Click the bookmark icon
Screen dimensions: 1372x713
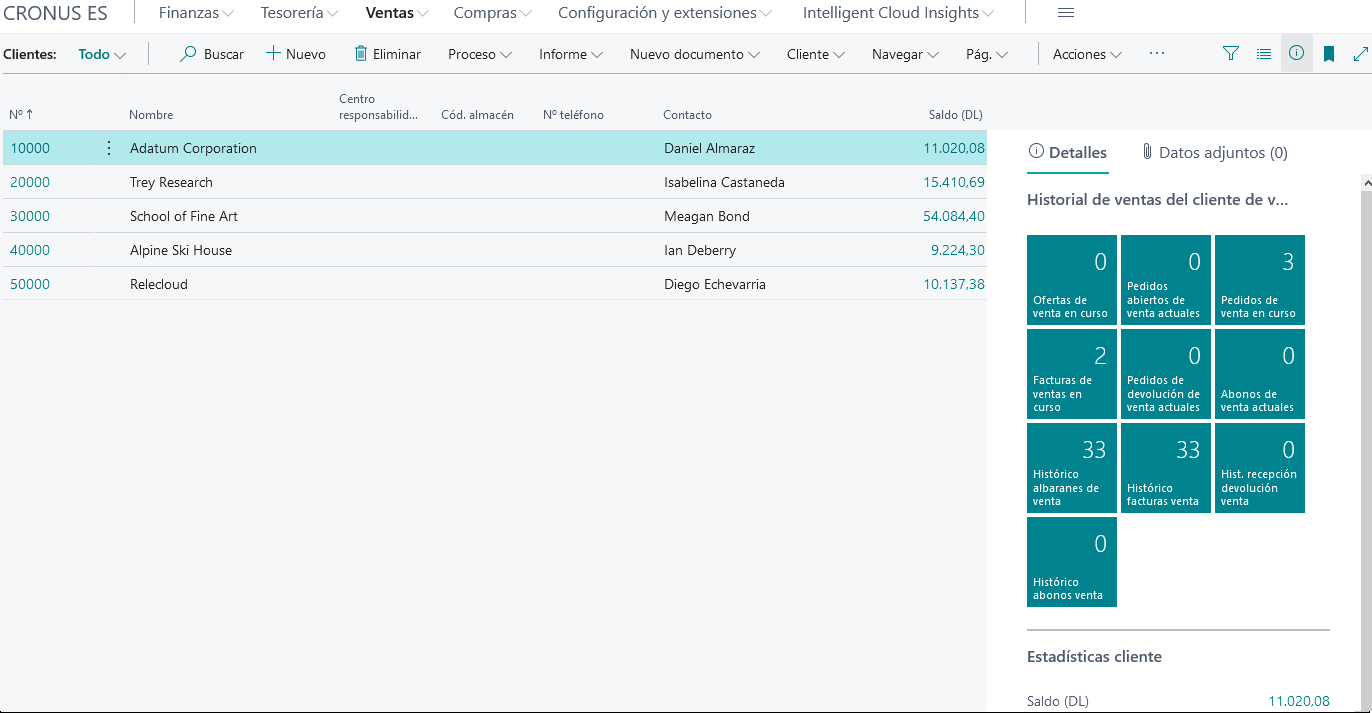[x=1329, y=54]
